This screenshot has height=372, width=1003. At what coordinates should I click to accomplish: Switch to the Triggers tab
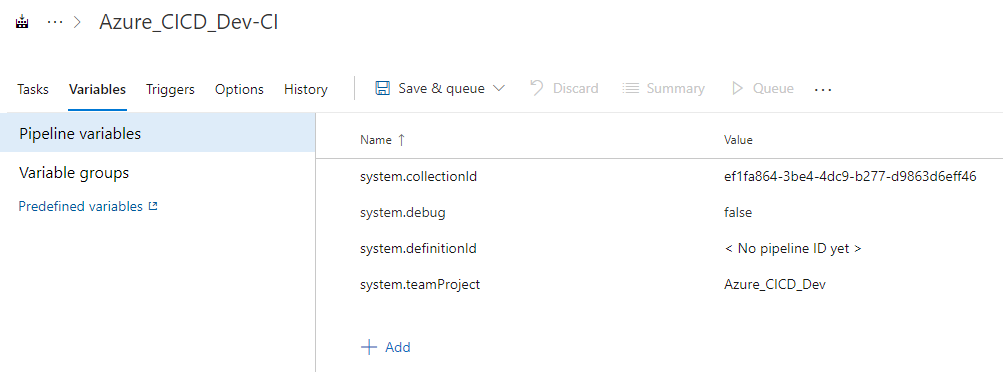[x=170, y=89]
